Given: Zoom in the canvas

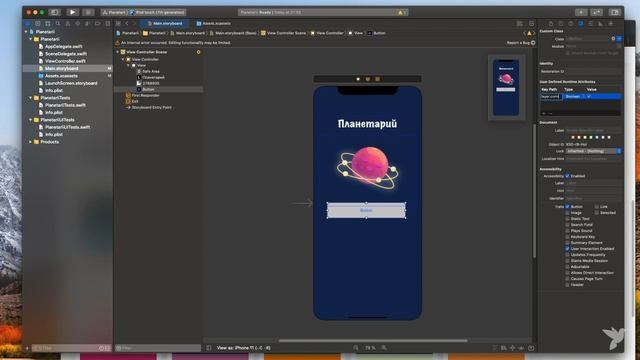Looking at the screenshot, I should (384, 348).
